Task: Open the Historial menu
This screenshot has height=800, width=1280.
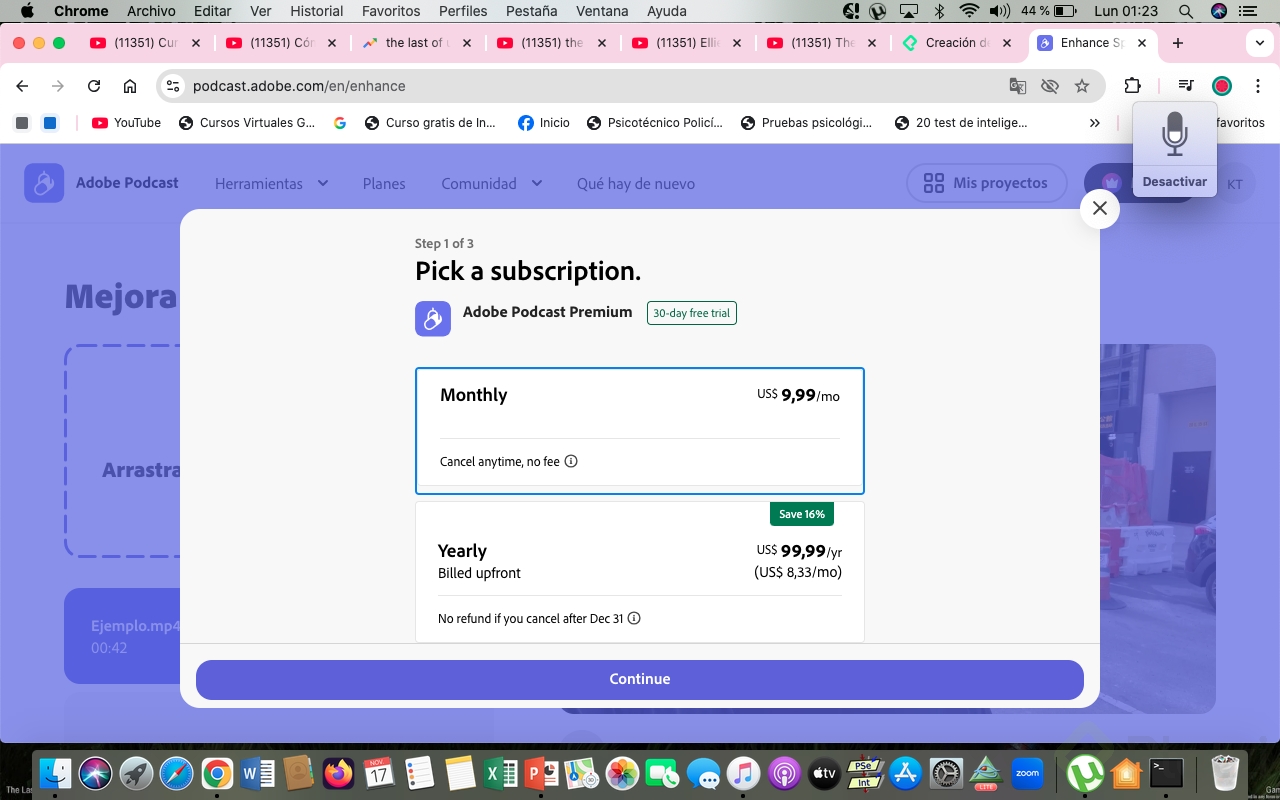Action: [316, 11]
